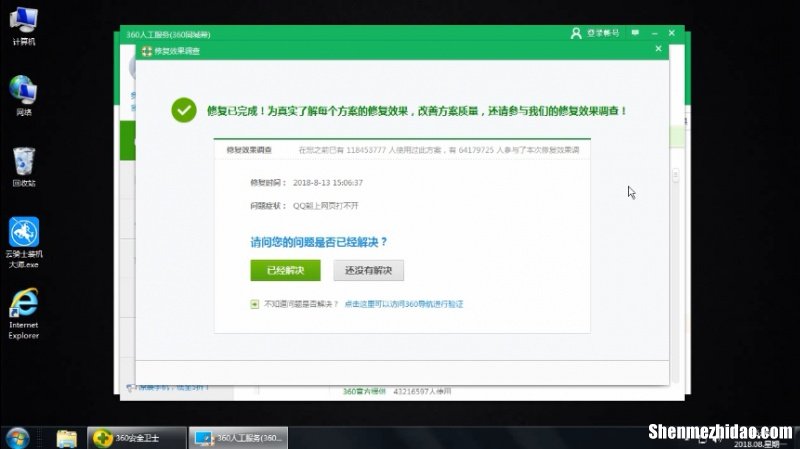The height and width of the screenshot is (449, 800).
Task: Launch Internet Explorer desktop icon
Action: click(23, 313)
